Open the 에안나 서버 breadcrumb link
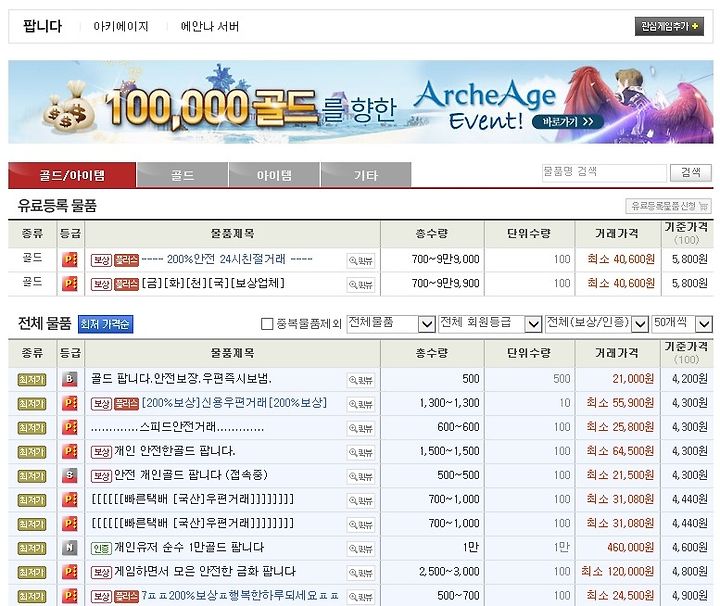Image resolution: width=720 pixels, height=606 pixels. [x=210, y=27]
